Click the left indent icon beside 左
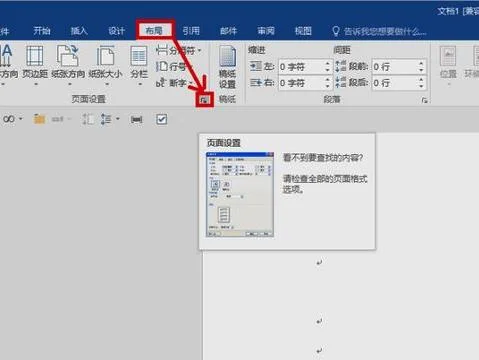The width and height of the screenshot is (479, 360). click(256, 66)
